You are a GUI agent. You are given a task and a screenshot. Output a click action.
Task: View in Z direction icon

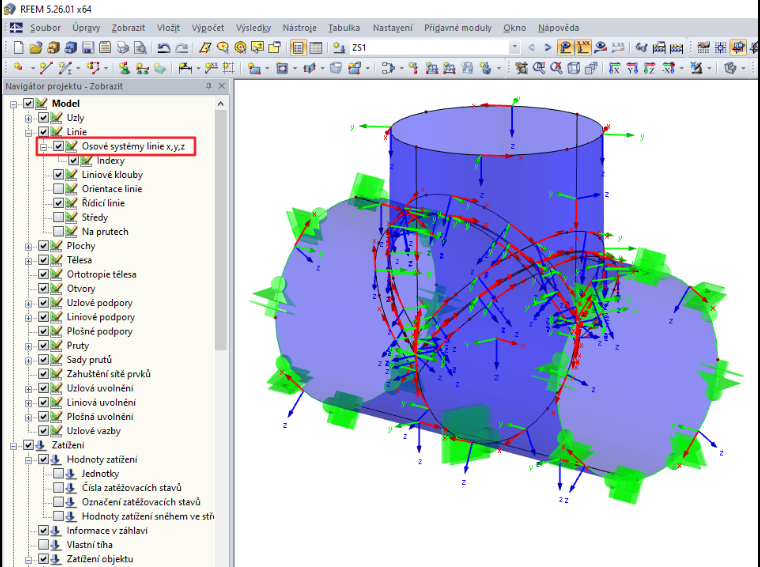(649, 68)
